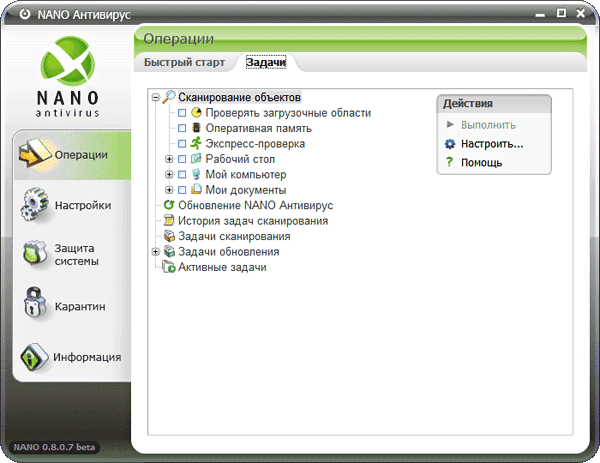600x463 pixels.
Task: Select the Задачи tab
Action: (266, 62)
